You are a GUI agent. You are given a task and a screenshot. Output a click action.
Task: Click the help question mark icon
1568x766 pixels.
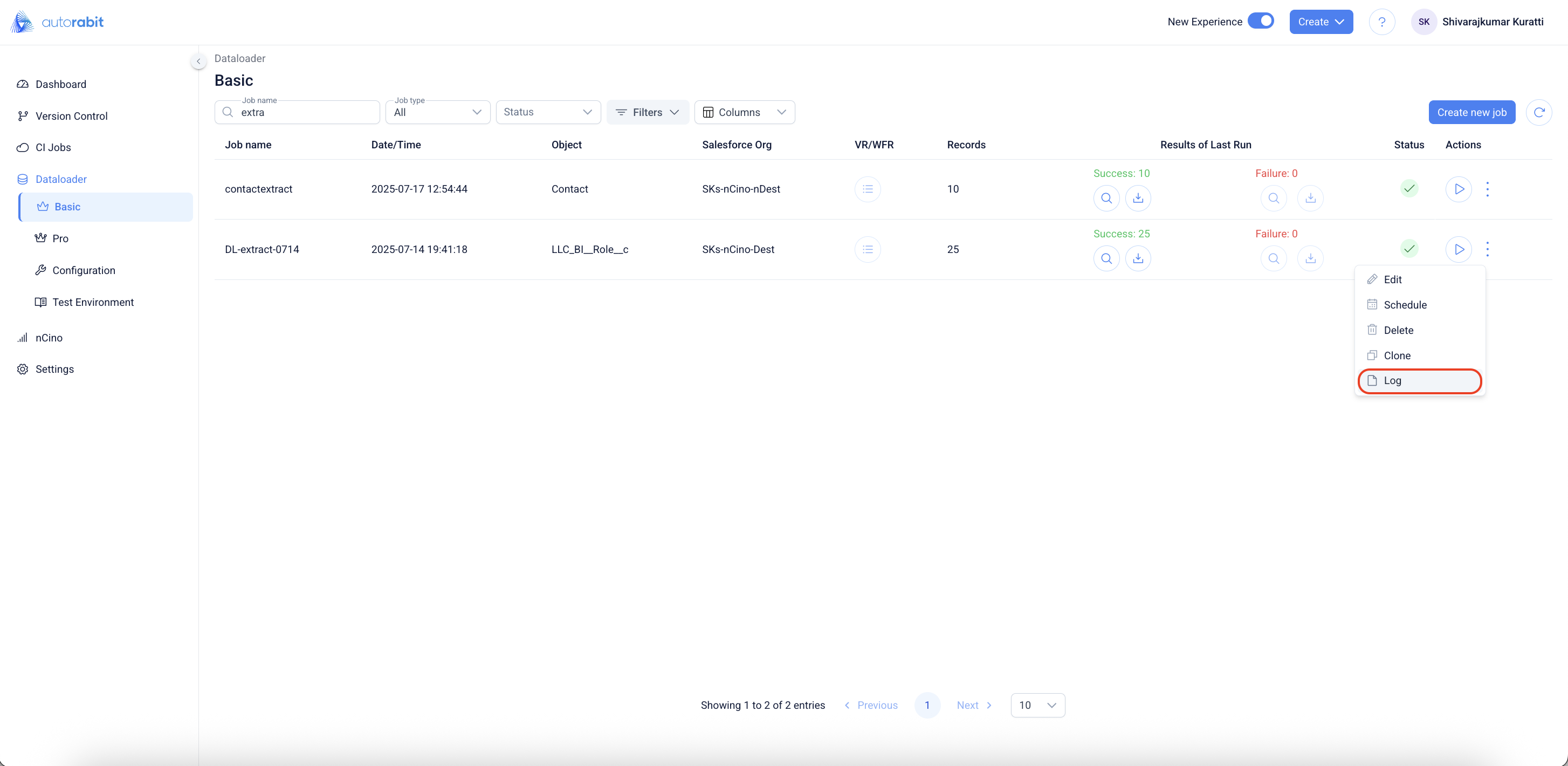click(1382, 22)
